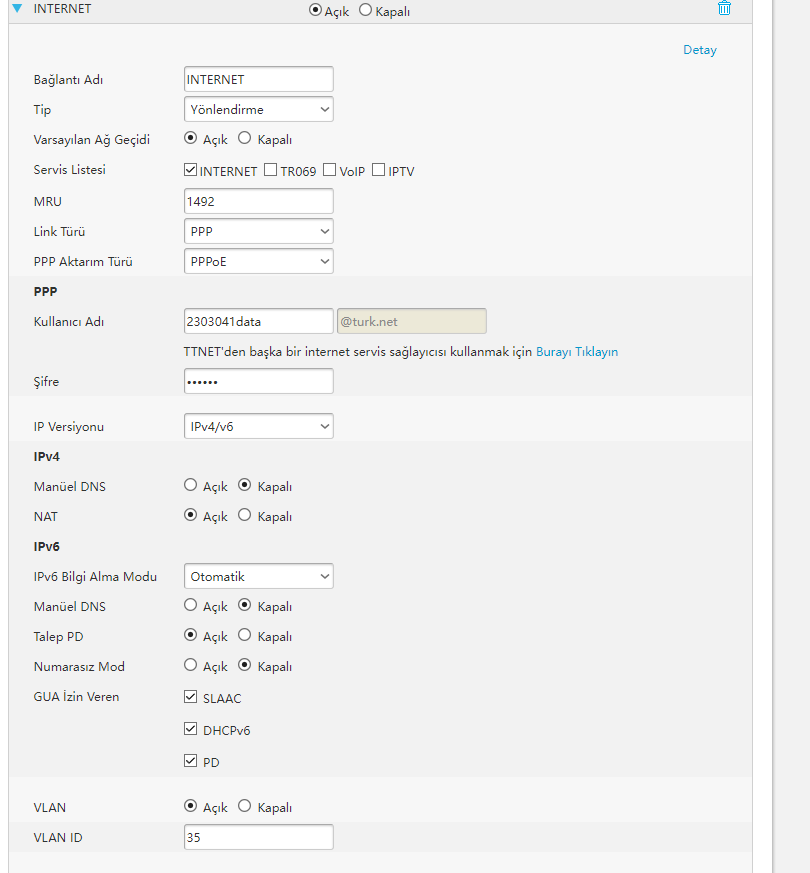This screenshot has width=810, height=873.
Task: Focus the Şifre password field
Action: tap(258, 381)
